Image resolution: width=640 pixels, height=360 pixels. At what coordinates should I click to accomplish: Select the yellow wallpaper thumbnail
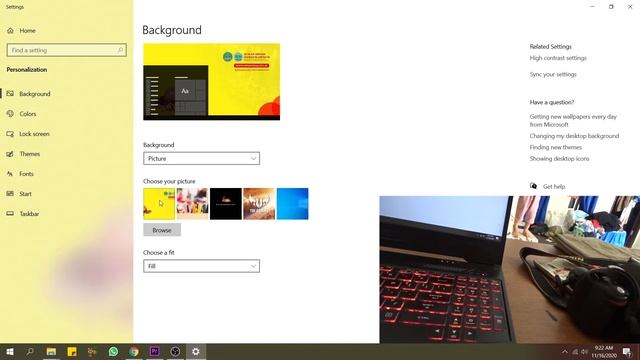[159, 204]
